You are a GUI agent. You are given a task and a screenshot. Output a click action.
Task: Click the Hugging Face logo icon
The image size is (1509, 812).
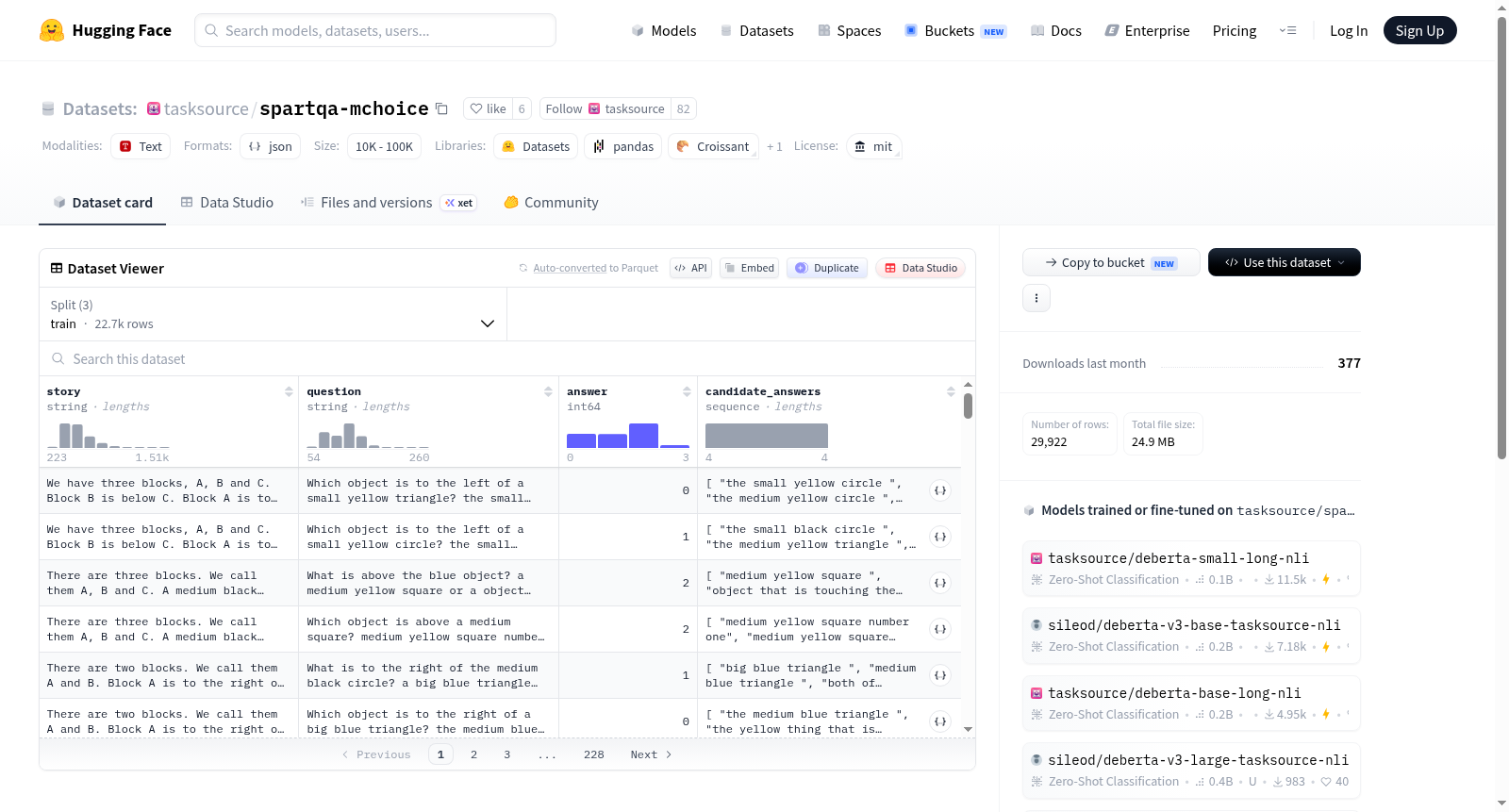click(52, 30)
